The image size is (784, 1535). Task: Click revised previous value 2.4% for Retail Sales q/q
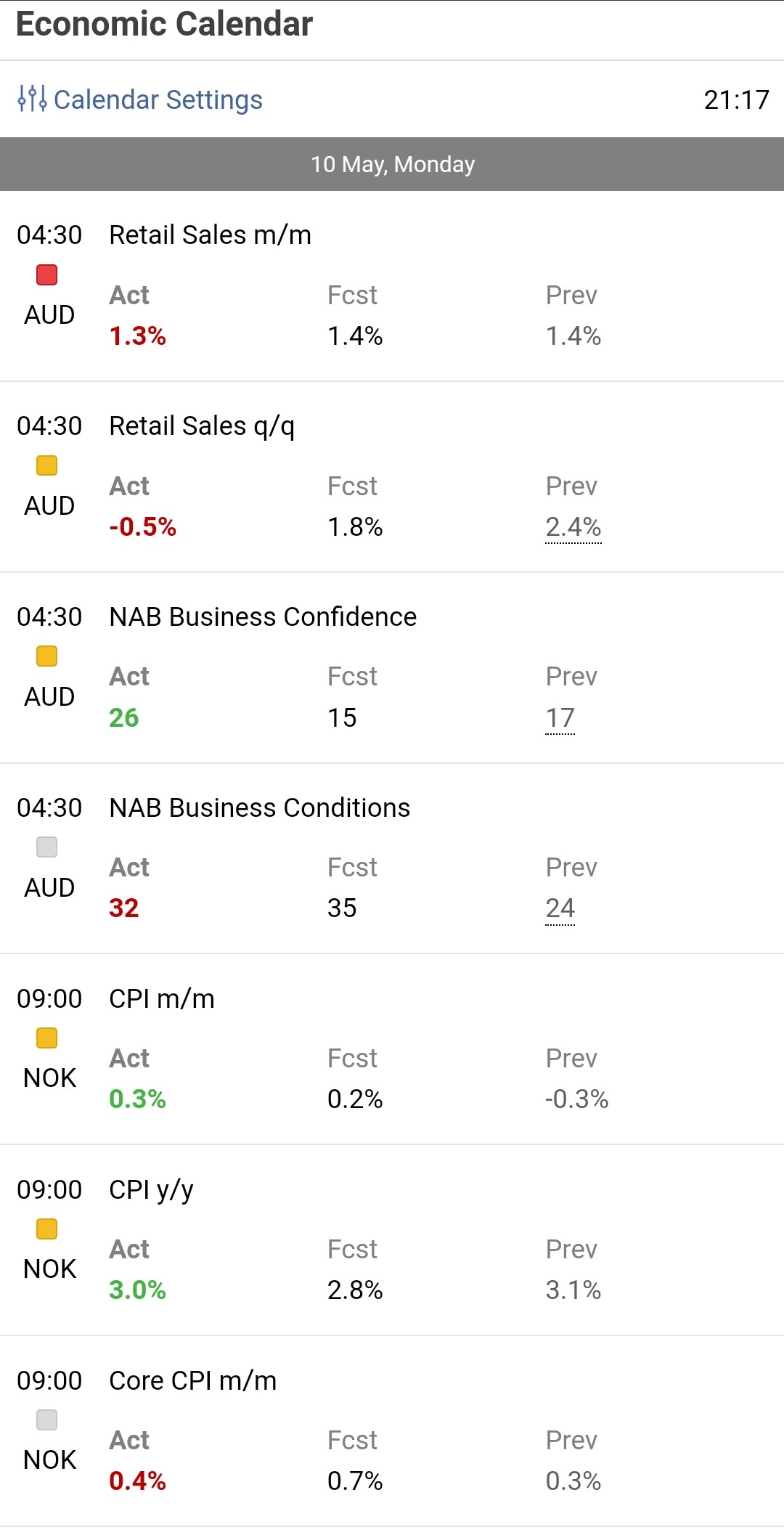pos(573,527)
